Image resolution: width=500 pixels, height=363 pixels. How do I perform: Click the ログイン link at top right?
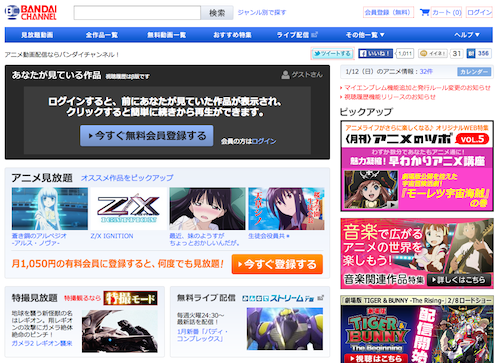coord(479,12)
